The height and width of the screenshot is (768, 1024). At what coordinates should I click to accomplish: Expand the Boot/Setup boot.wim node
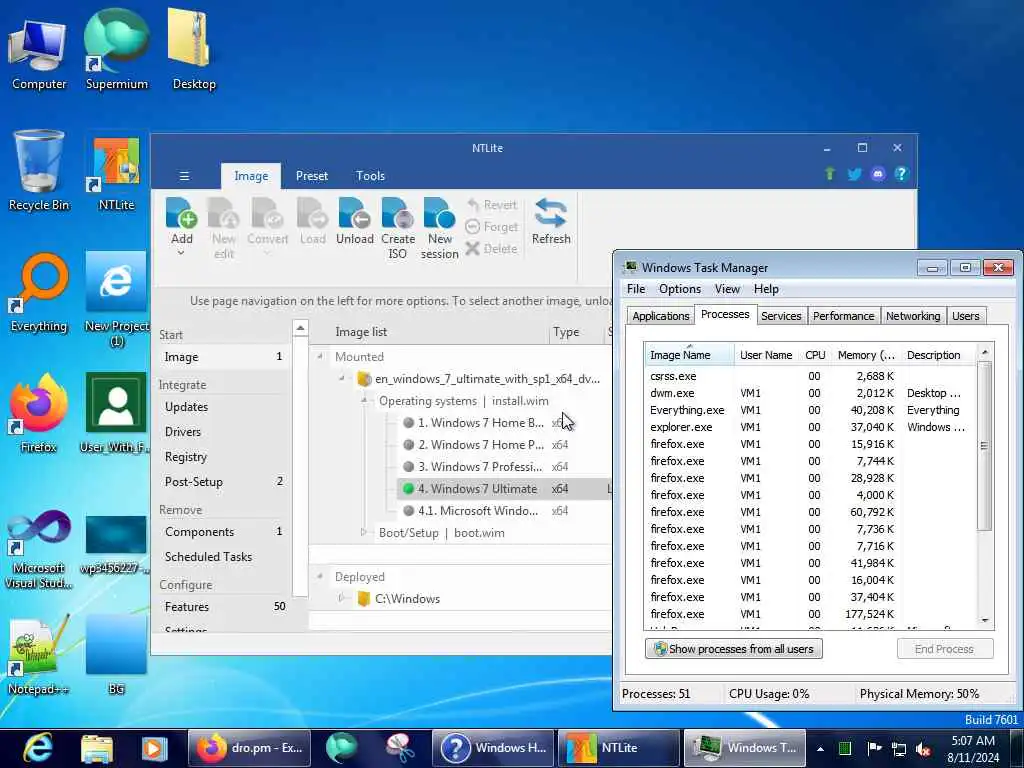[x=364, y=532]
